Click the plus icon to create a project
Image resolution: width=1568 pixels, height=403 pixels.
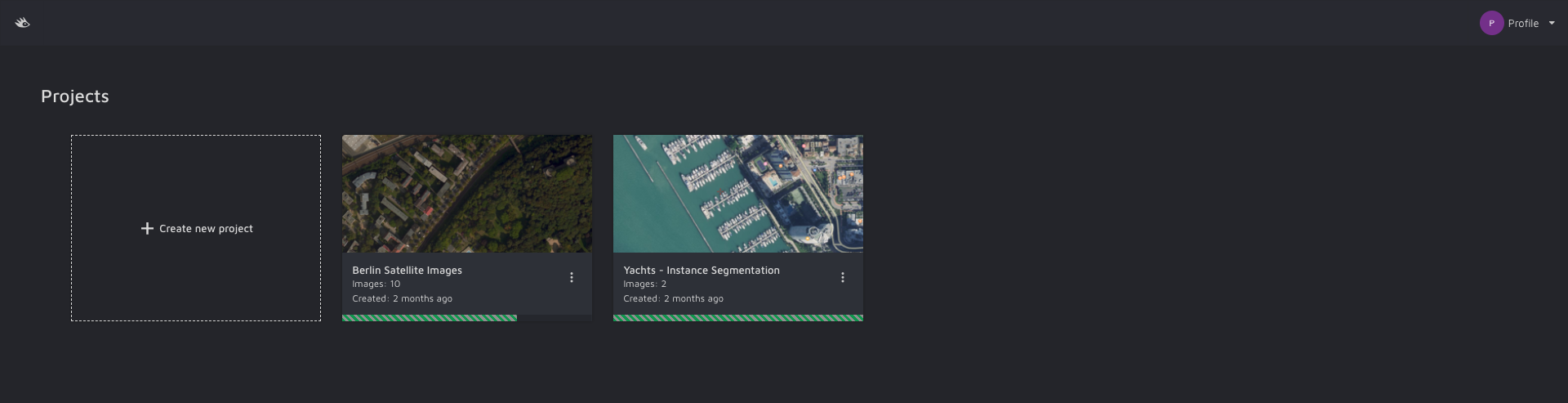point(147,229)
